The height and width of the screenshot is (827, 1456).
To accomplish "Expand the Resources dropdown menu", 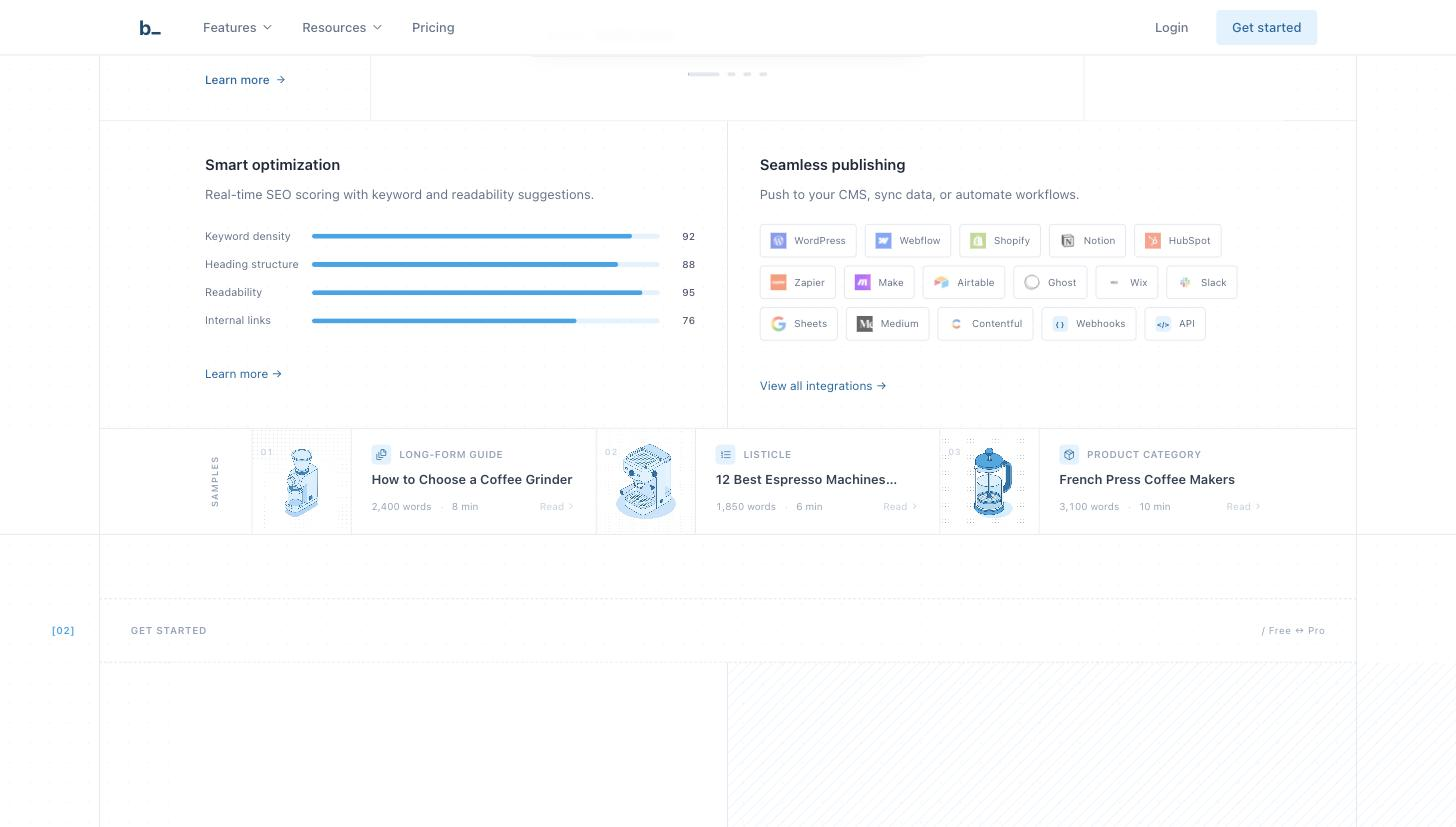I will [x=342, y=28].
